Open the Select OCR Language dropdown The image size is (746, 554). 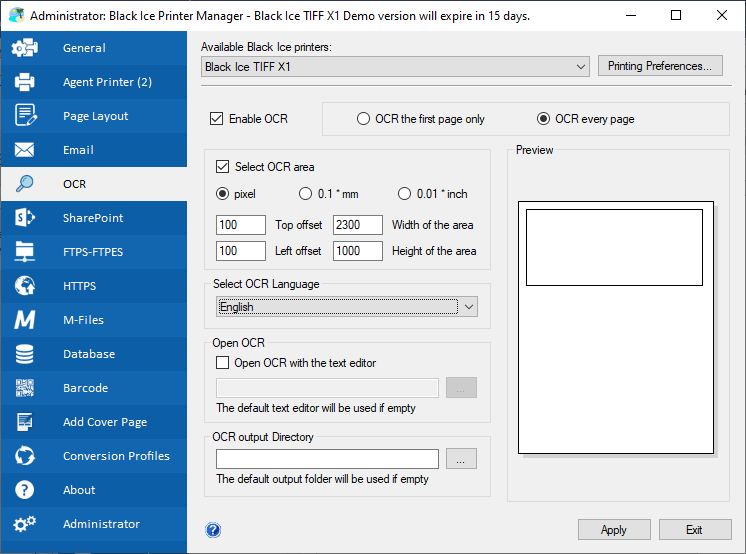click(469, 307)
